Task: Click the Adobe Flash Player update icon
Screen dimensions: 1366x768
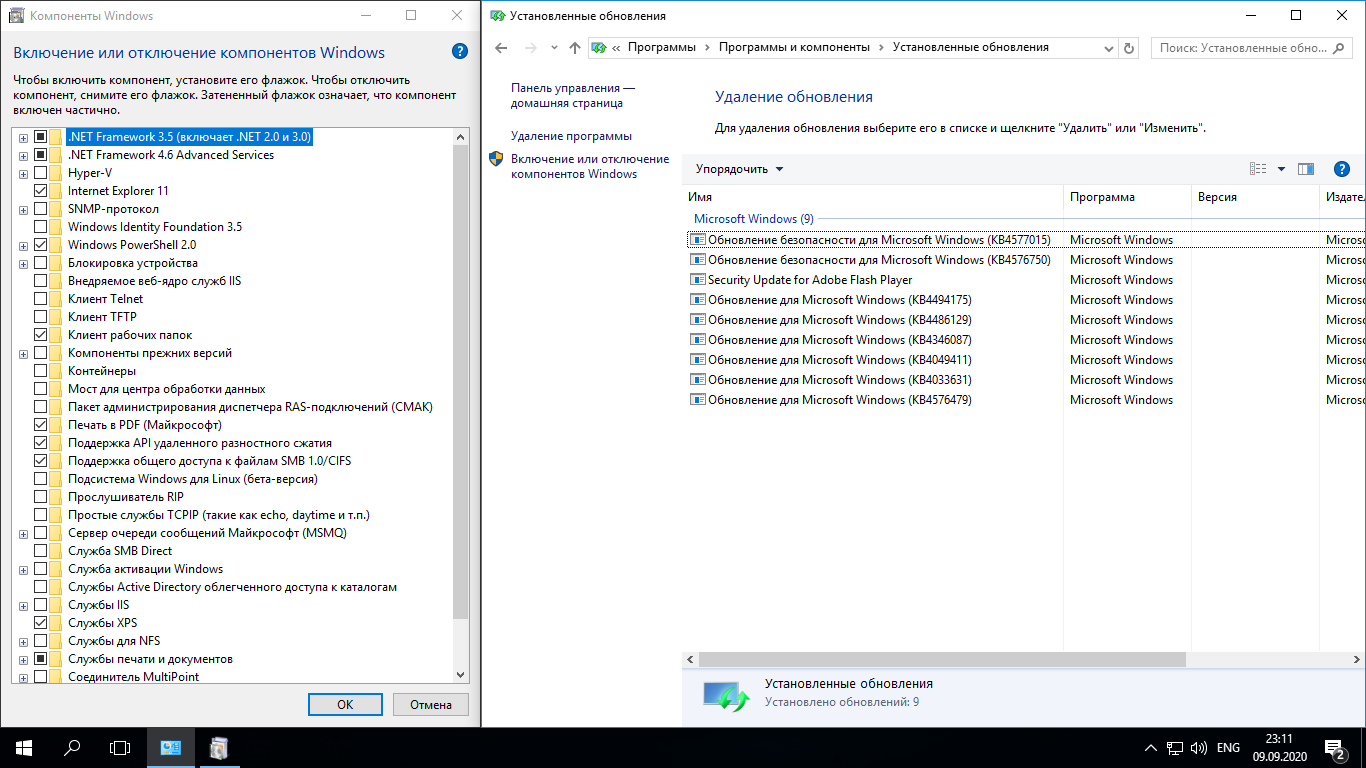Action: coord(698,280)
